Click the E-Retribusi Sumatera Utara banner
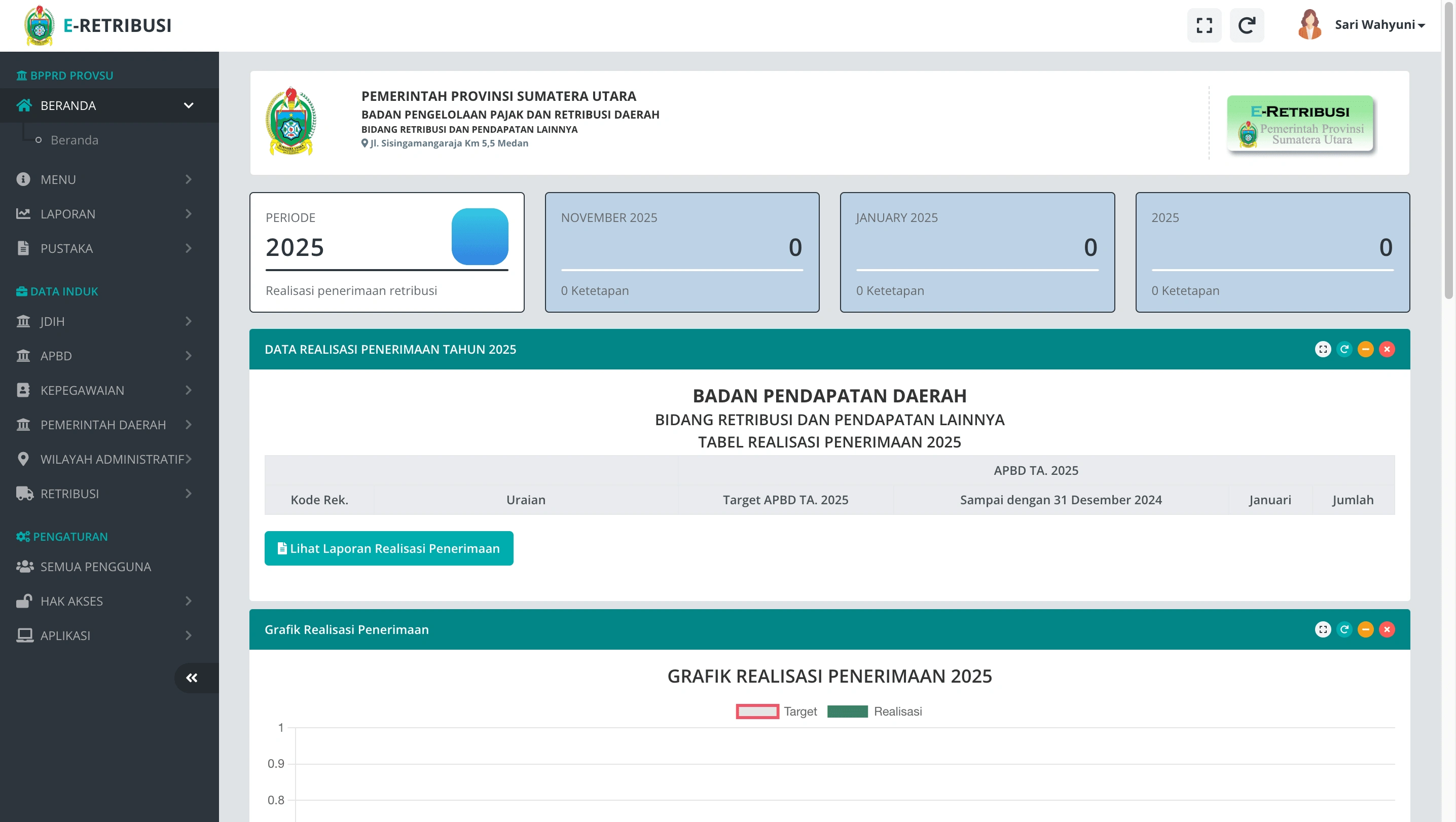Screen dimensions: 1456x822 click(x=1300, y=124)
